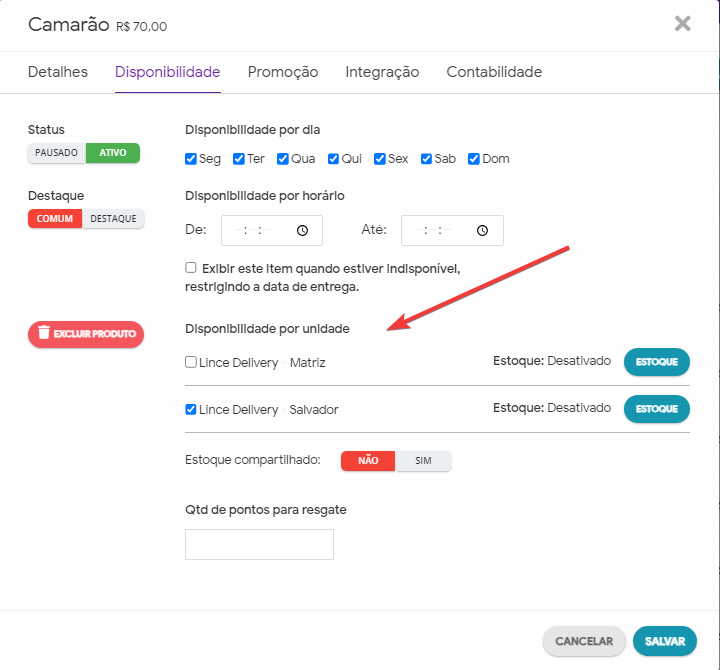Close the Camarão product dialog
Screen dimensions: 720x670
(x=683, y=24)
